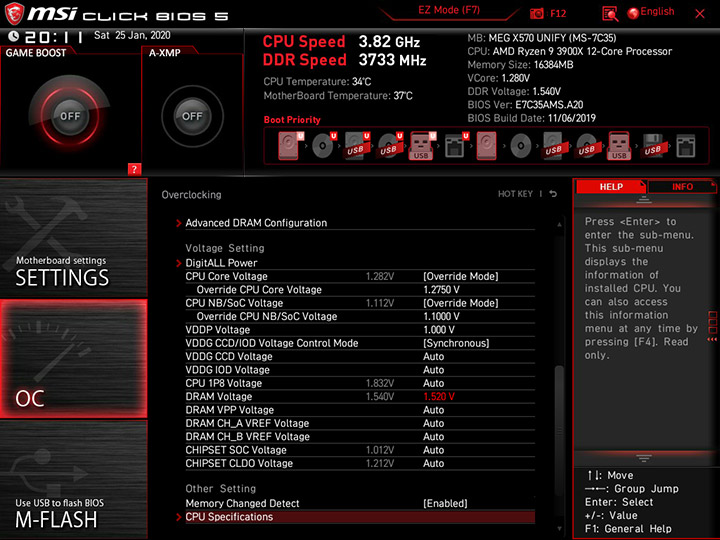Pick the legacy USB hard disk boot icon
The image size is (720, 540).
point(553,146)
